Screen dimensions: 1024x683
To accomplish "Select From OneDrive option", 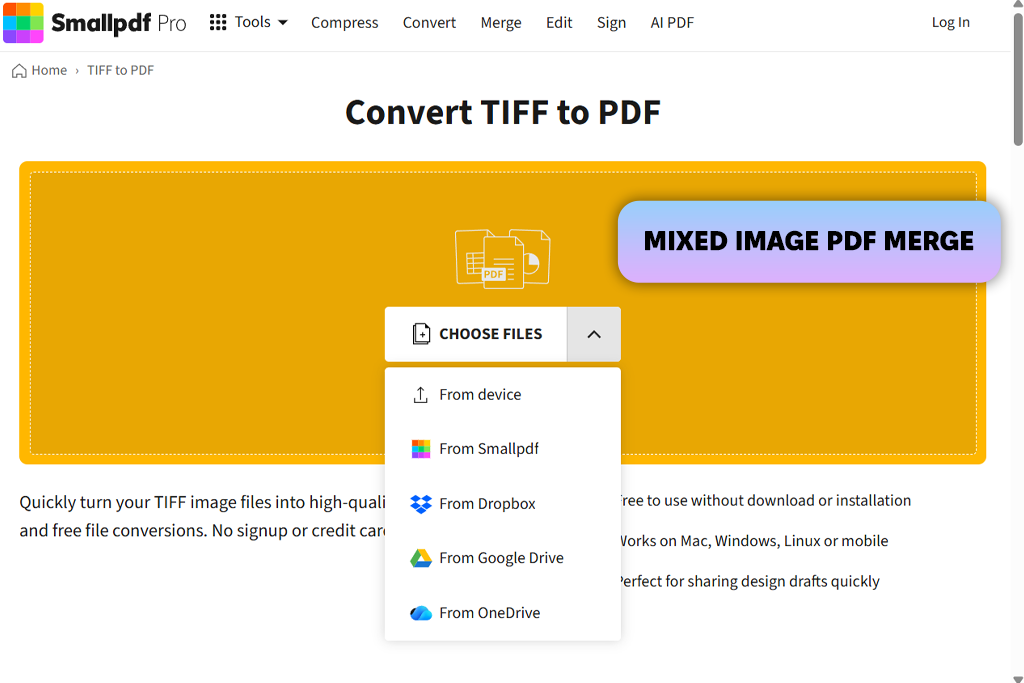I will (503, 613).
